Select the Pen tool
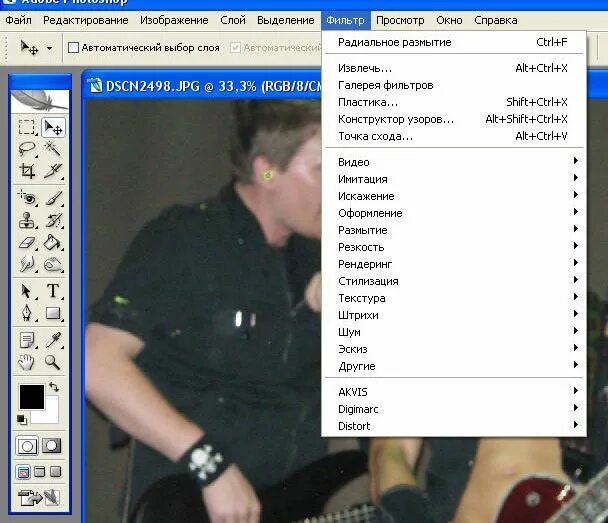608x523 pixels. [x=26, y=313]
